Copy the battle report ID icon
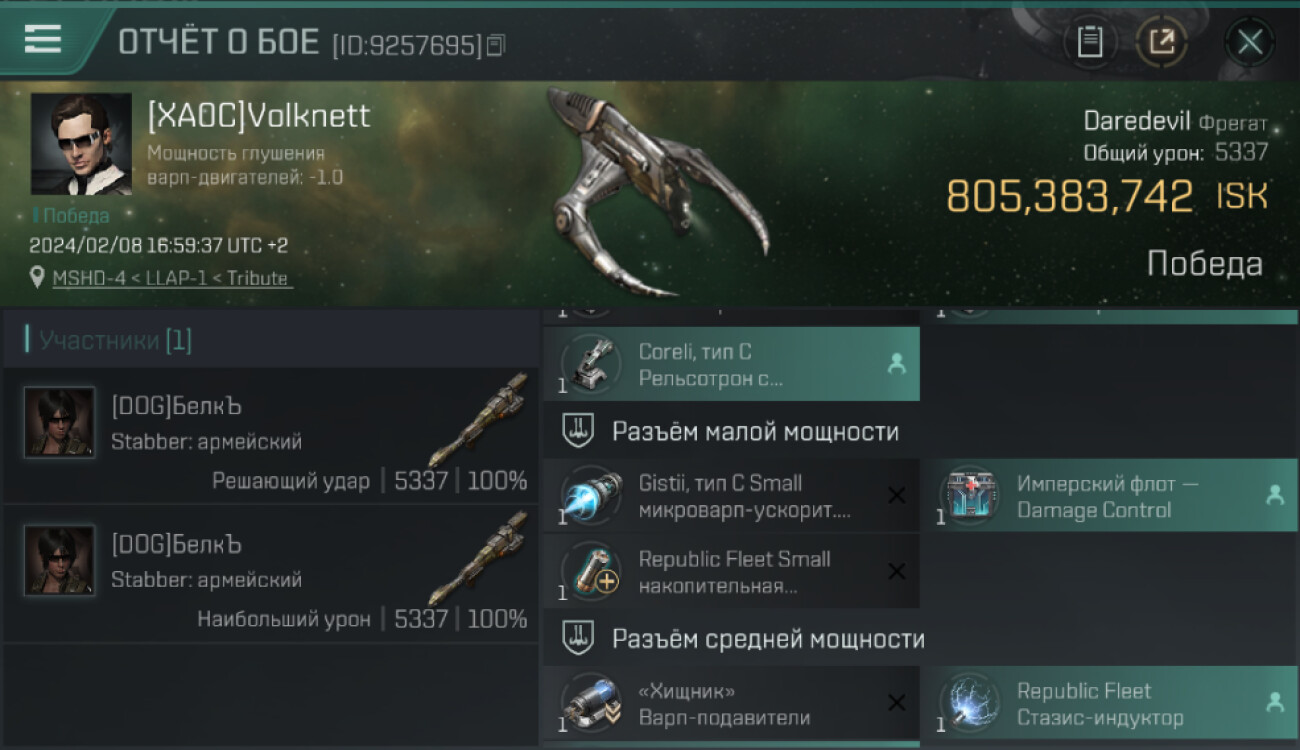The width and height of the screenshot is (1300, 750). (497, 44)
